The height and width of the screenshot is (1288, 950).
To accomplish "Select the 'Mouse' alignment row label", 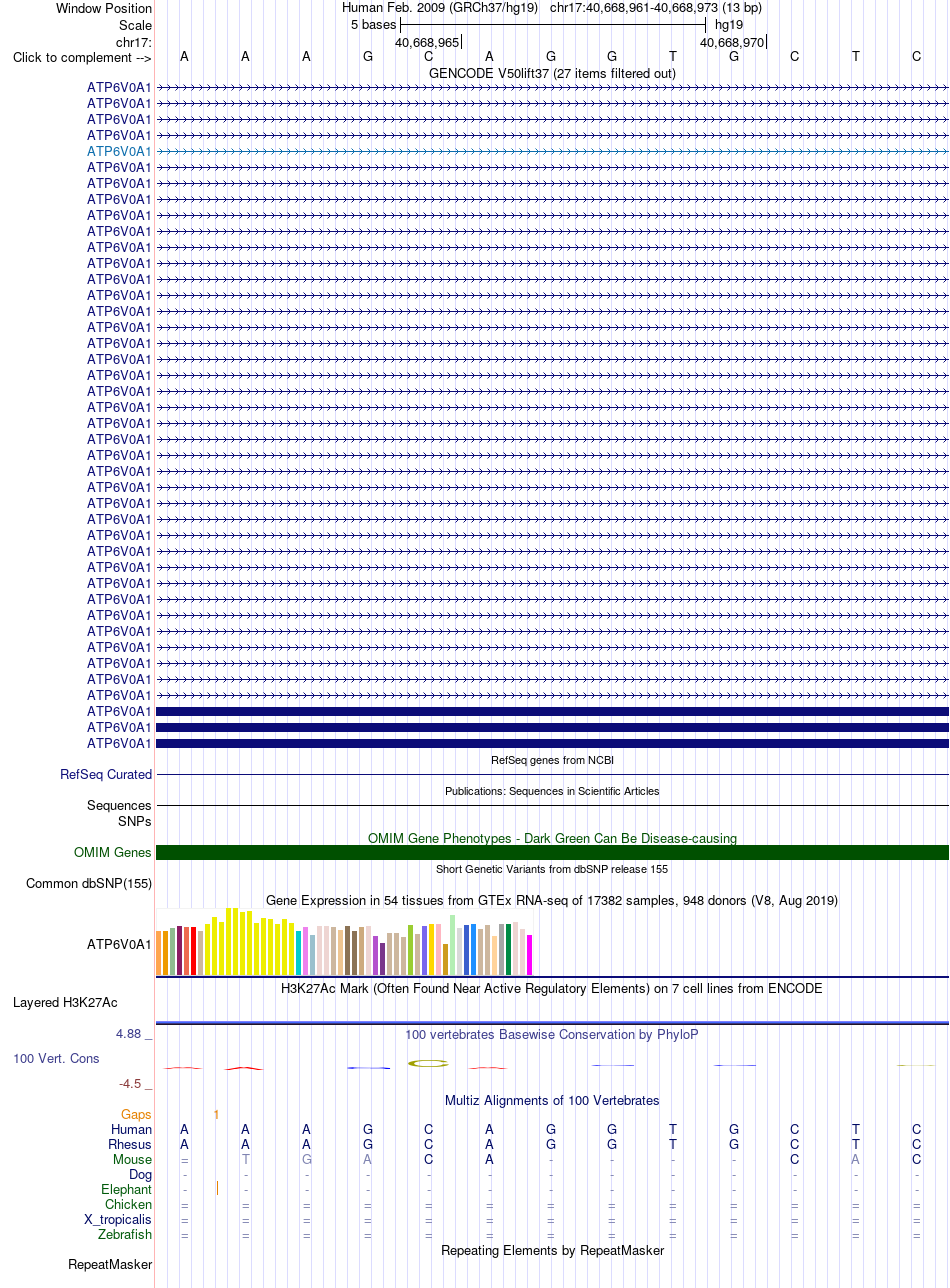I will (x=132, y=1159).
